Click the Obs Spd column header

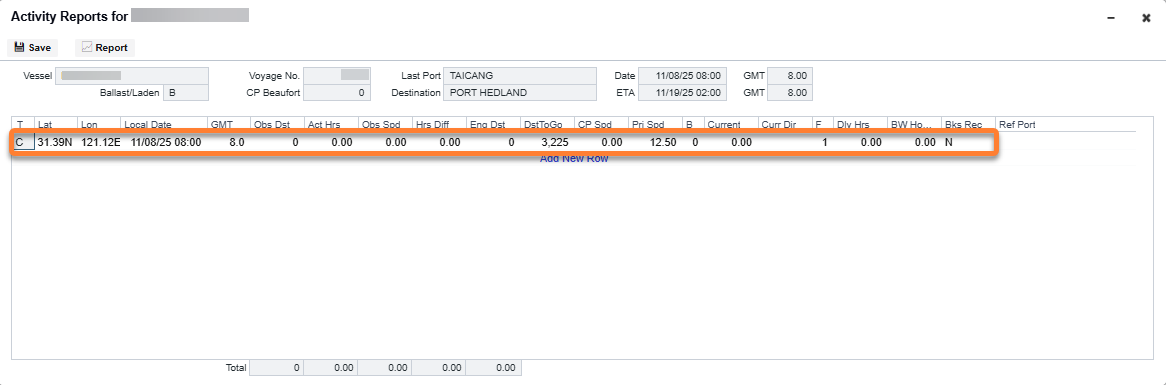pos(385,125)
